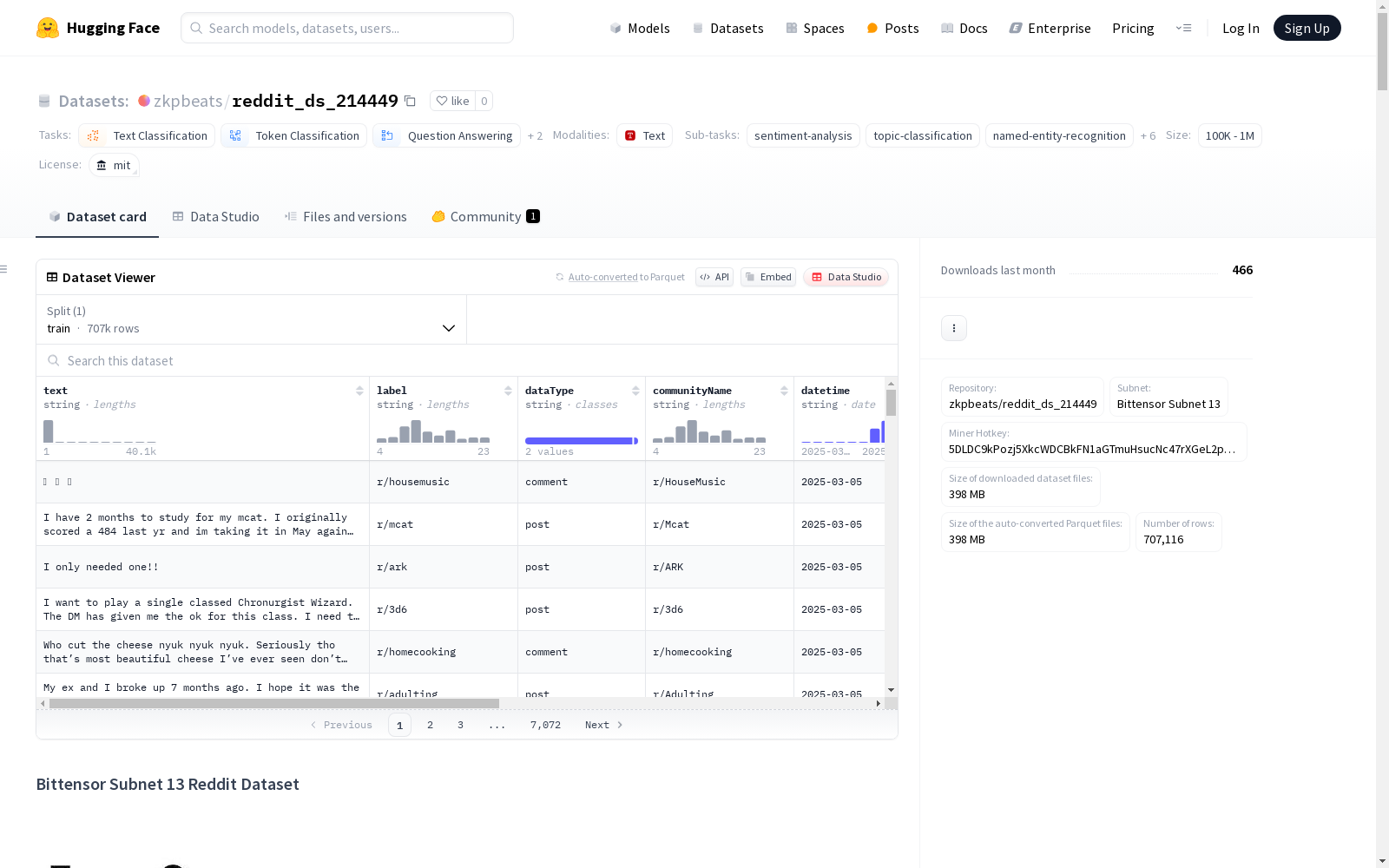
Task: Click the sentiment-analysis sub-task tag
Action: 803,135
